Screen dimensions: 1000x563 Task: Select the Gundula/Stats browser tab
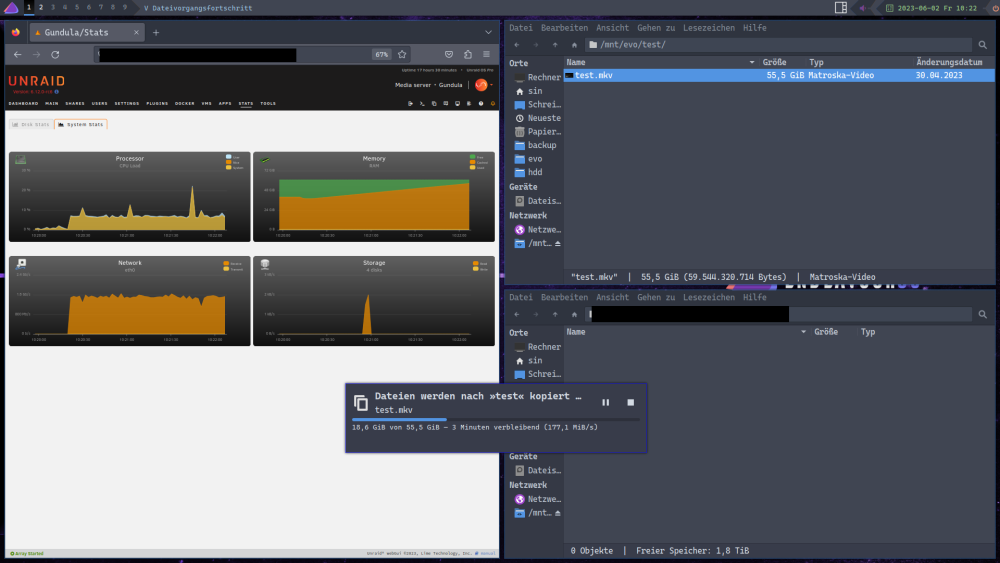coord(86,33)
